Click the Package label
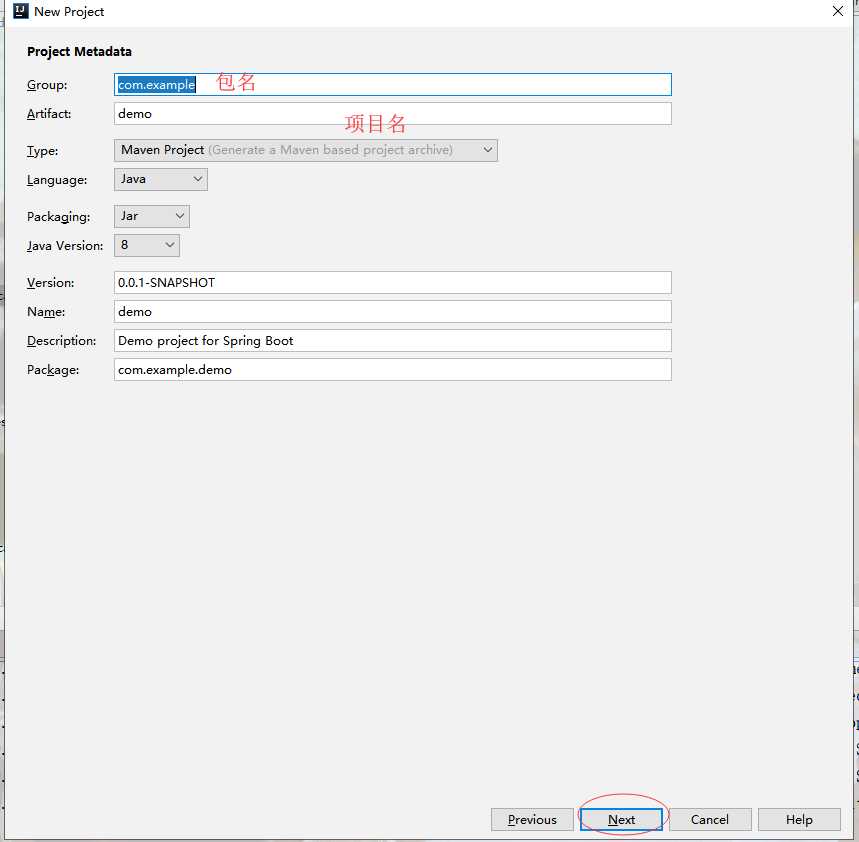This screenshot has width=859, height=842. 53,370
